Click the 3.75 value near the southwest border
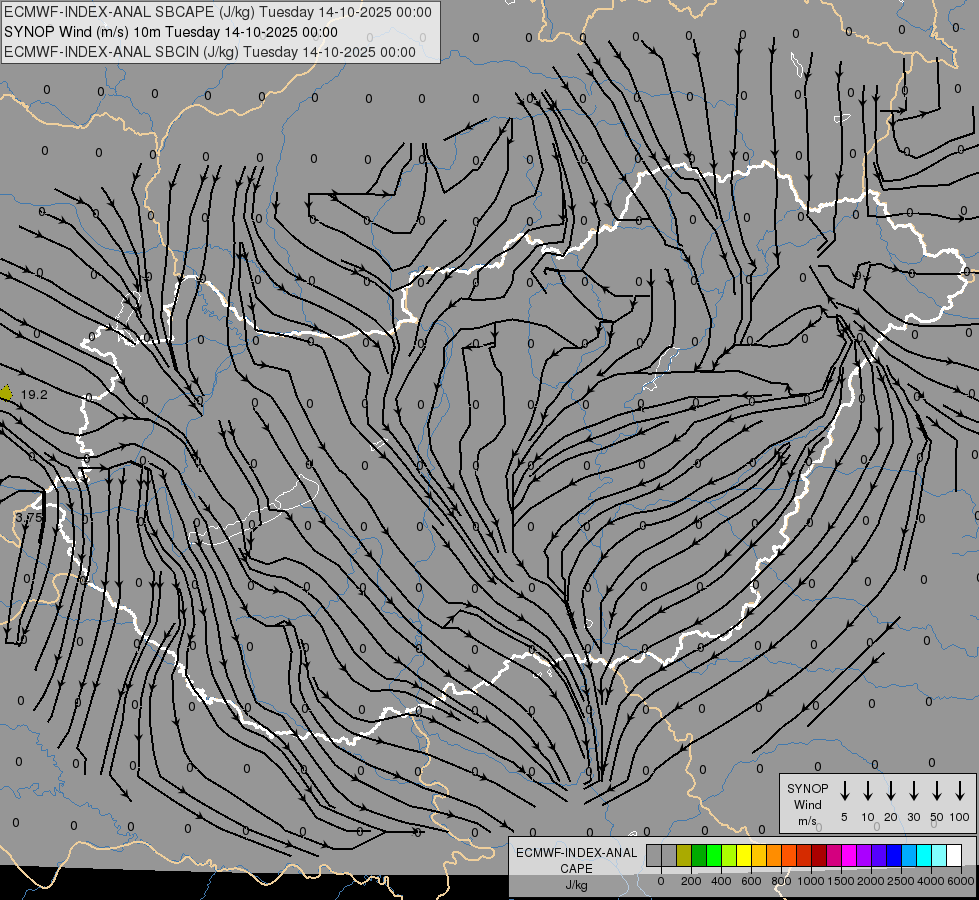 point(29,517)
